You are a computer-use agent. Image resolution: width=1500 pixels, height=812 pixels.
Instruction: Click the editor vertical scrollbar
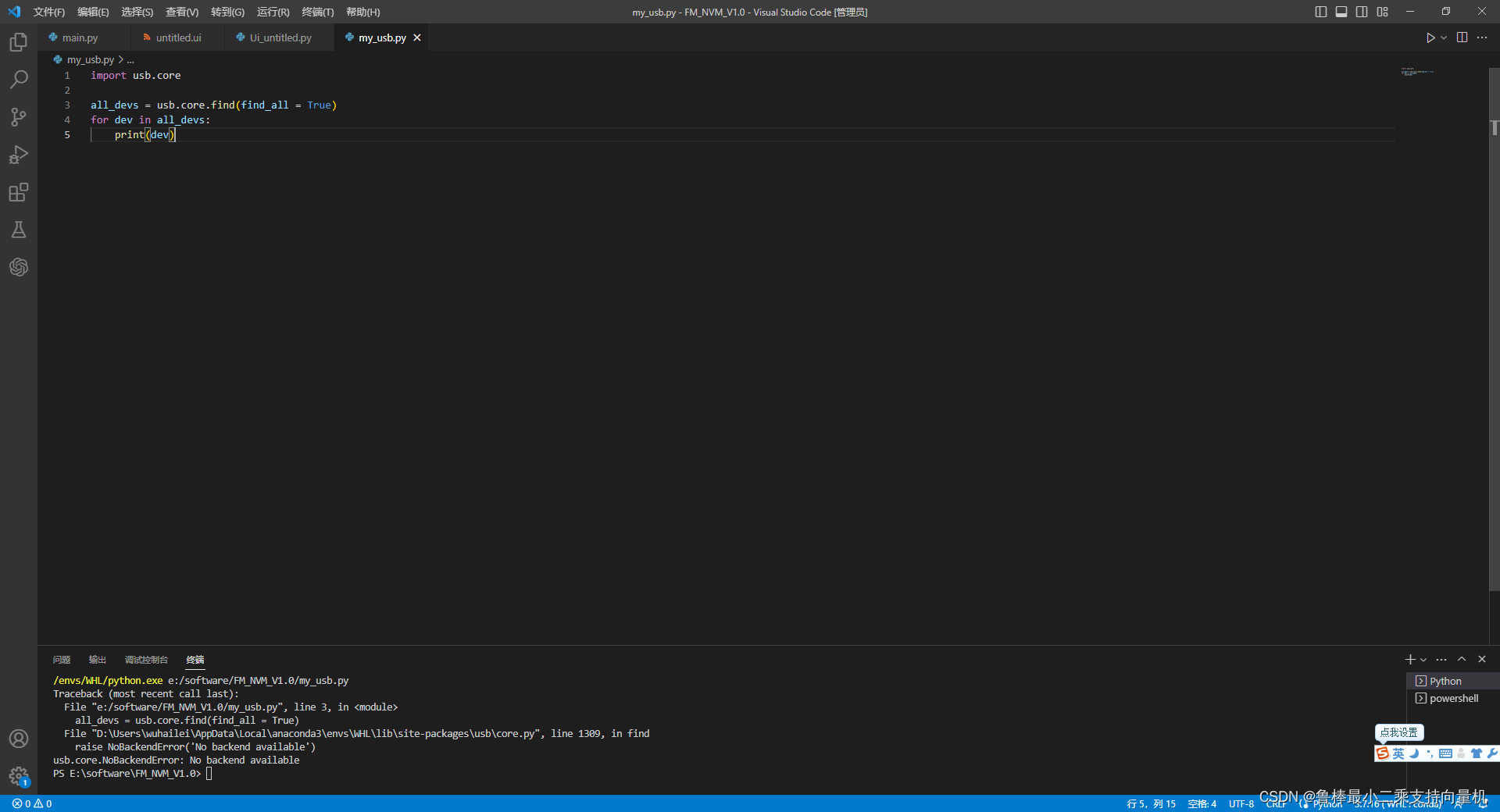(x=1494, y=328)
